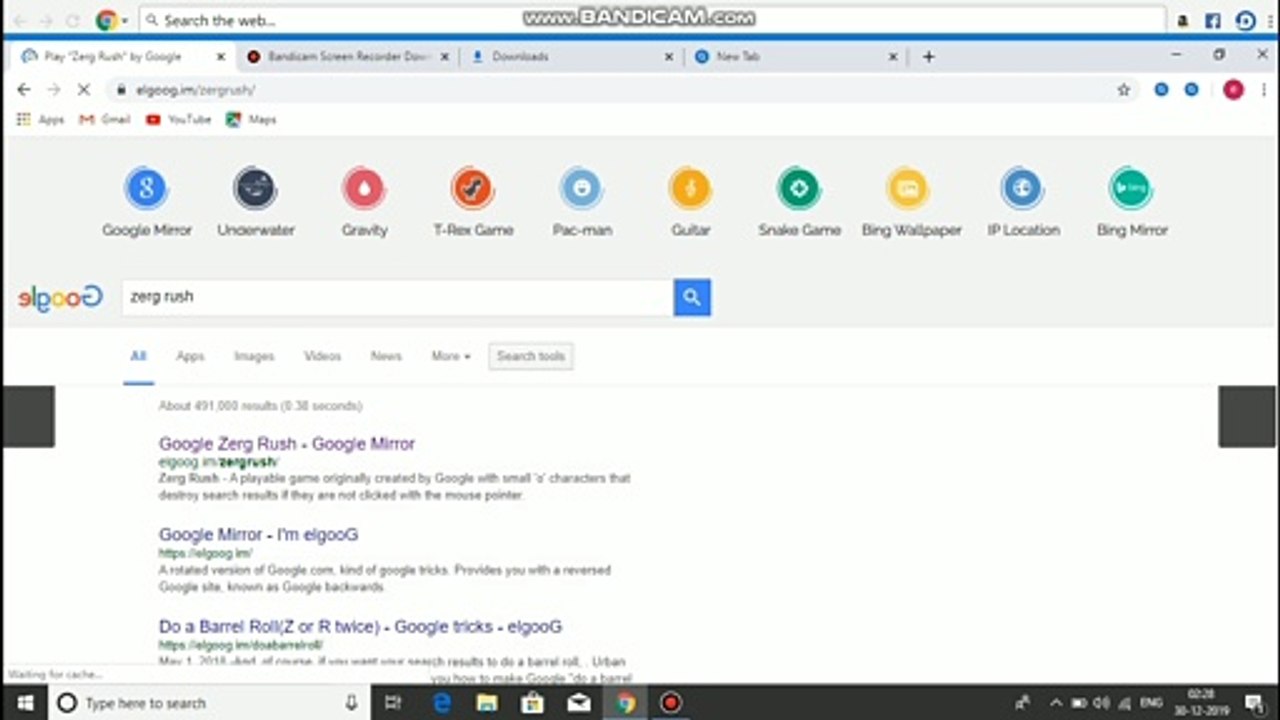Select the Apps results filter

(190, 356)
